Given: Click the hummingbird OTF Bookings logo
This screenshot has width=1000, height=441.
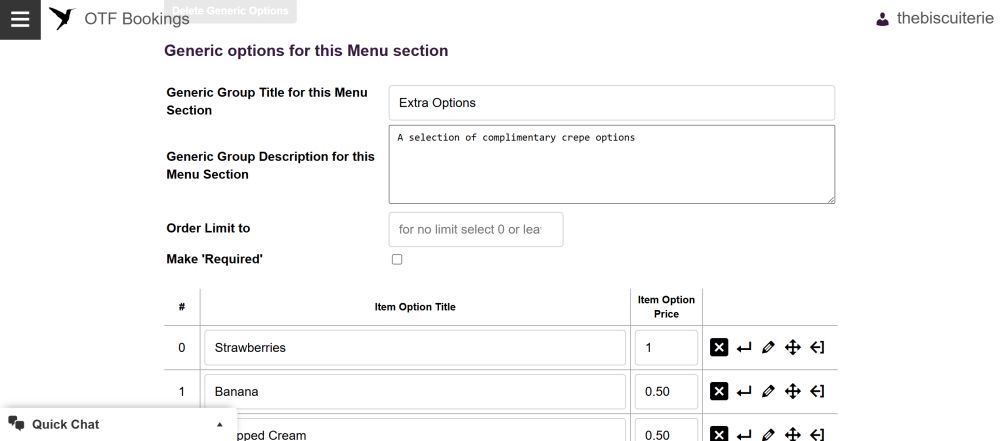Looking at the screenshot, I should (x=62, y=19).
